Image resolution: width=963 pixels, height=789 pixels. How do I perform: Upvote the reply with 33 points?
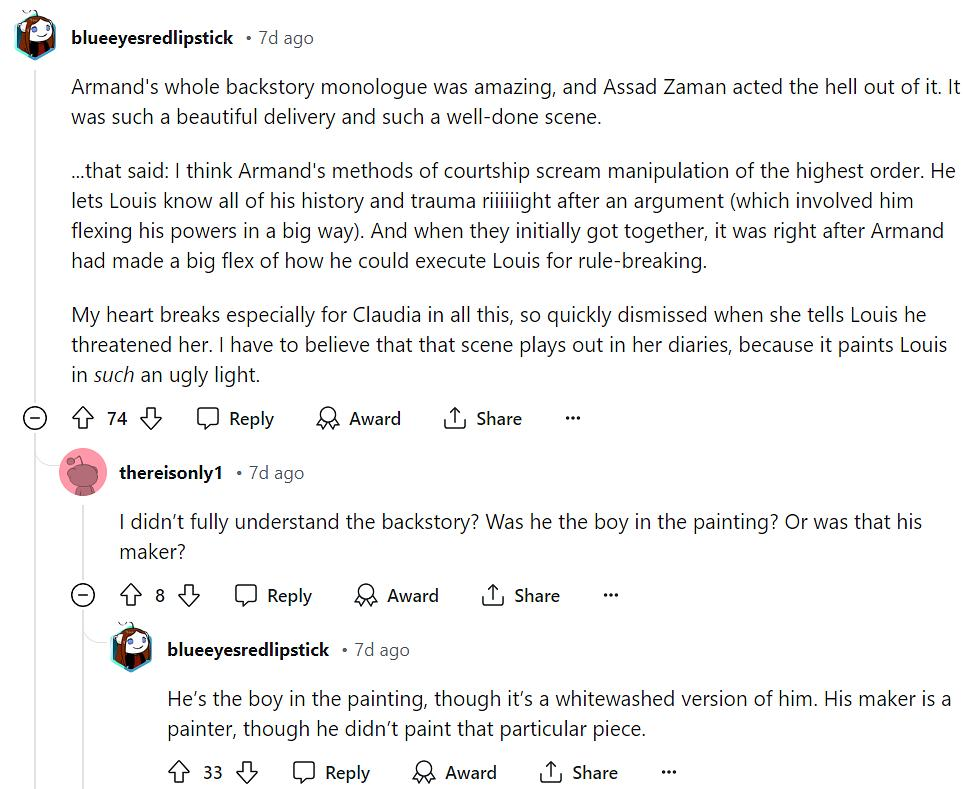180,773
